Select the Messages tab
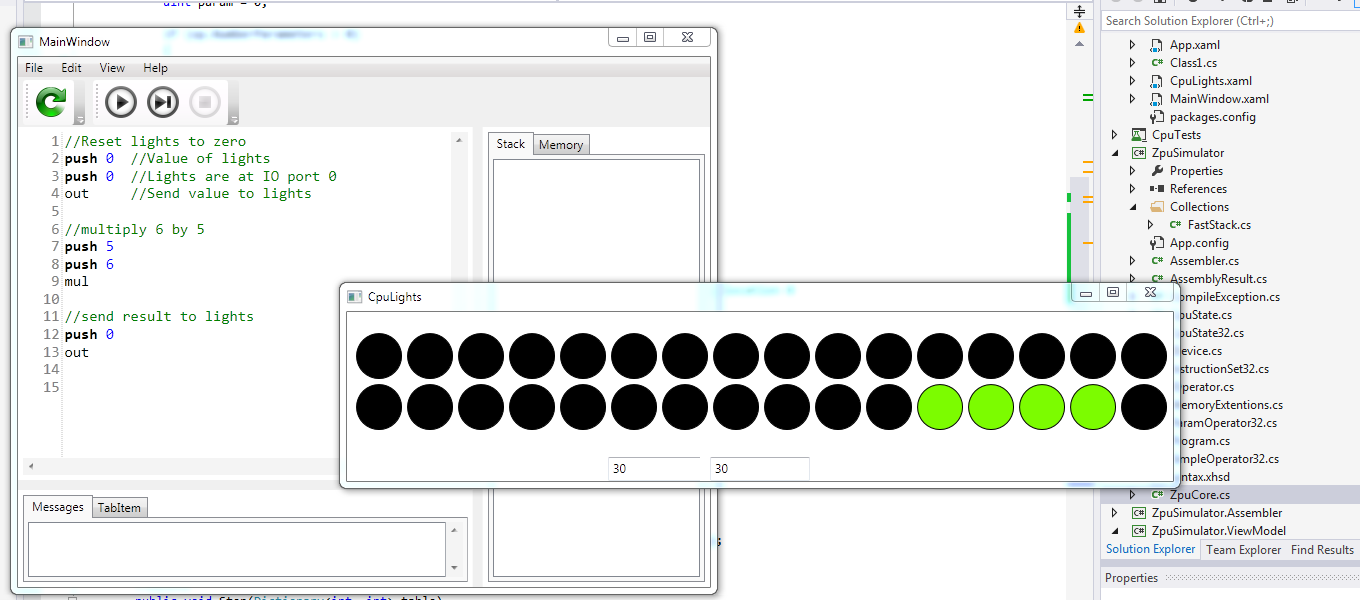 pos(58,507)
